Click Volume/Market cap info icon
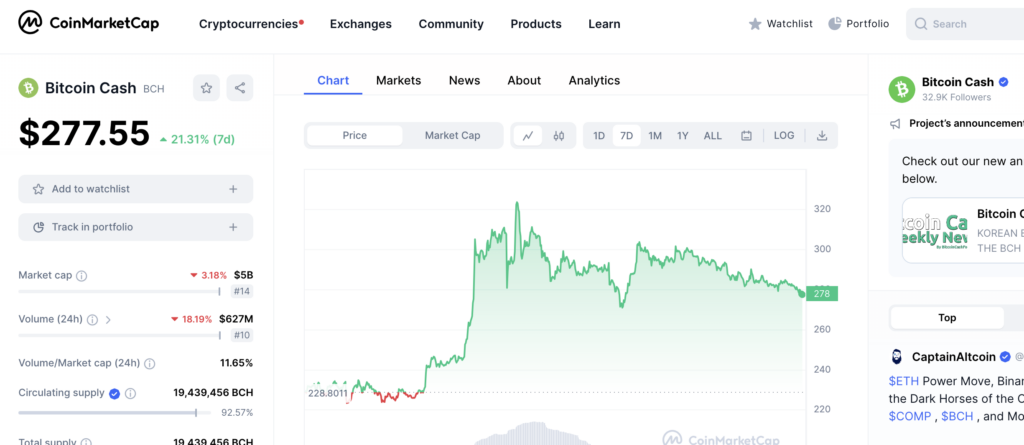The image size is (1024, 445). click(150, 363)
